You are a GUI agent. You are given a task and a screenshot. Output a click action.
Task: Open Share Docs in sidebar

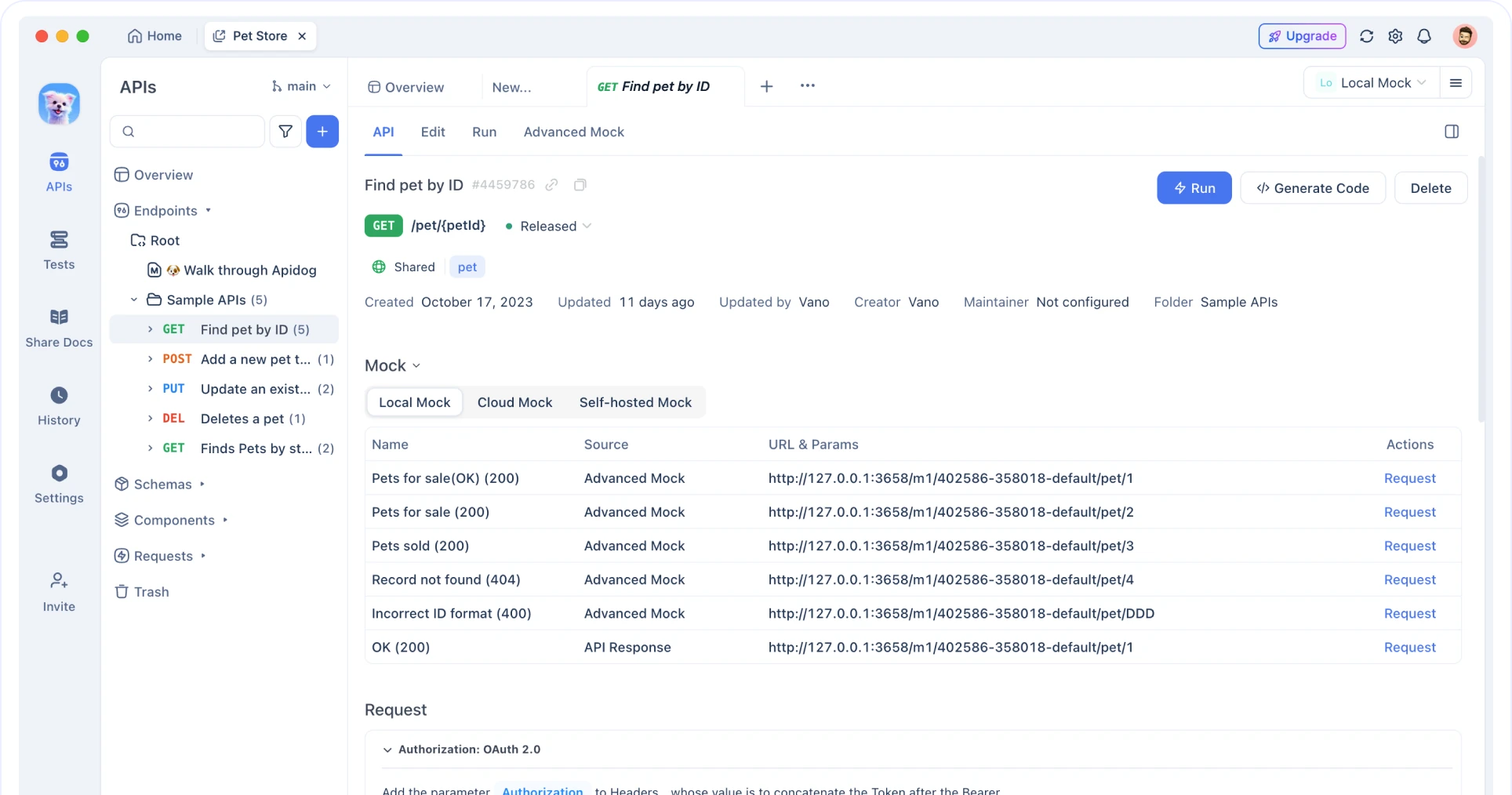[59, 328]
